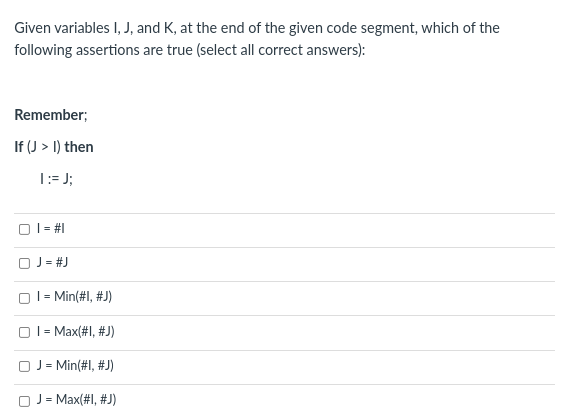Click the bold "then" keyword
The height and width of the screenshot is (413, 566).
pos(79,147)
